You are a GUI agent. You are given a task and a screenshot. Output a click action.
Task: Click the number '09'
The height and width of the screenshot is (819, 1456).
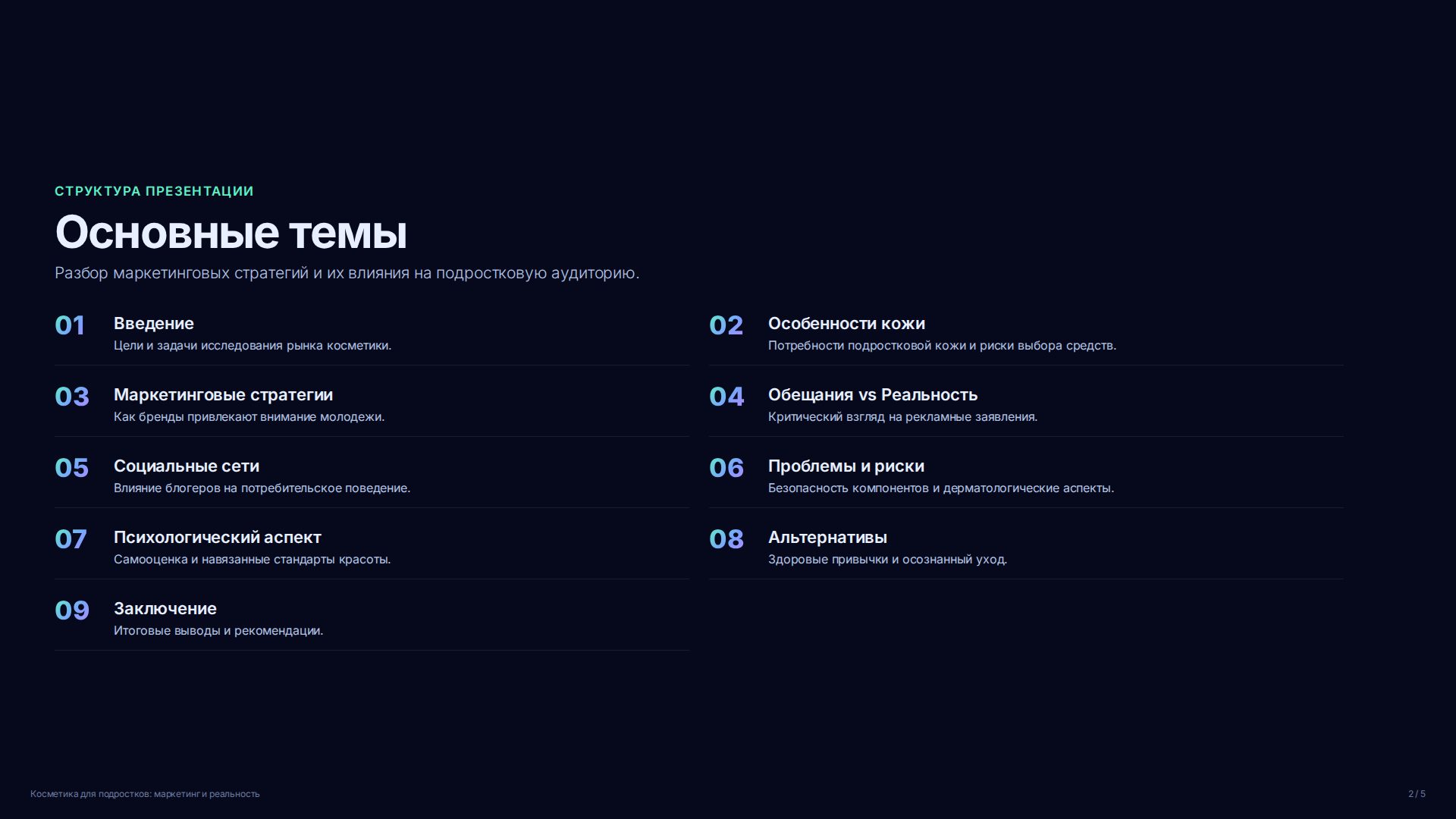(72, 610)
